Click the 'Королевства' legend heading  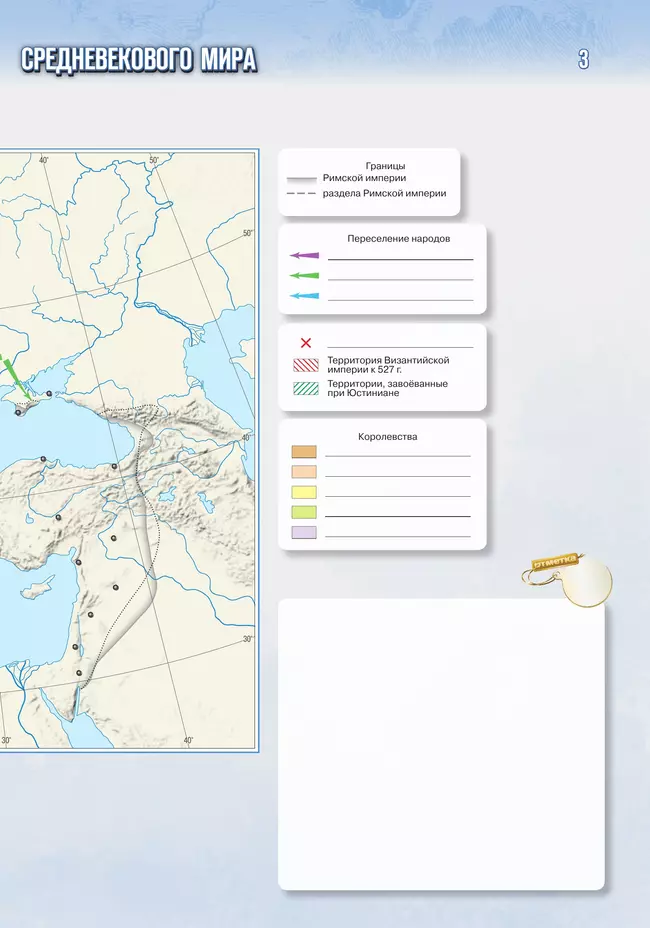click(388, 437)
